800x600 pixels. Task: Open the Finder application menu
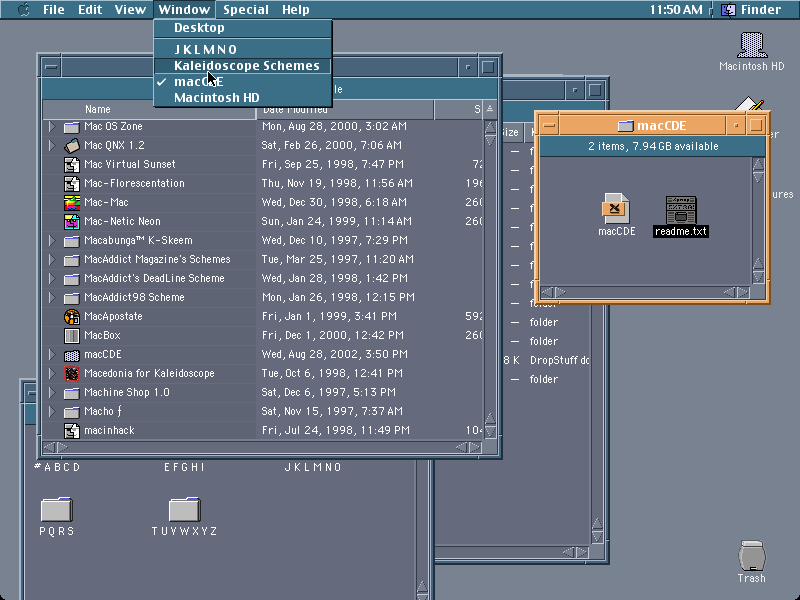(754, 9)
